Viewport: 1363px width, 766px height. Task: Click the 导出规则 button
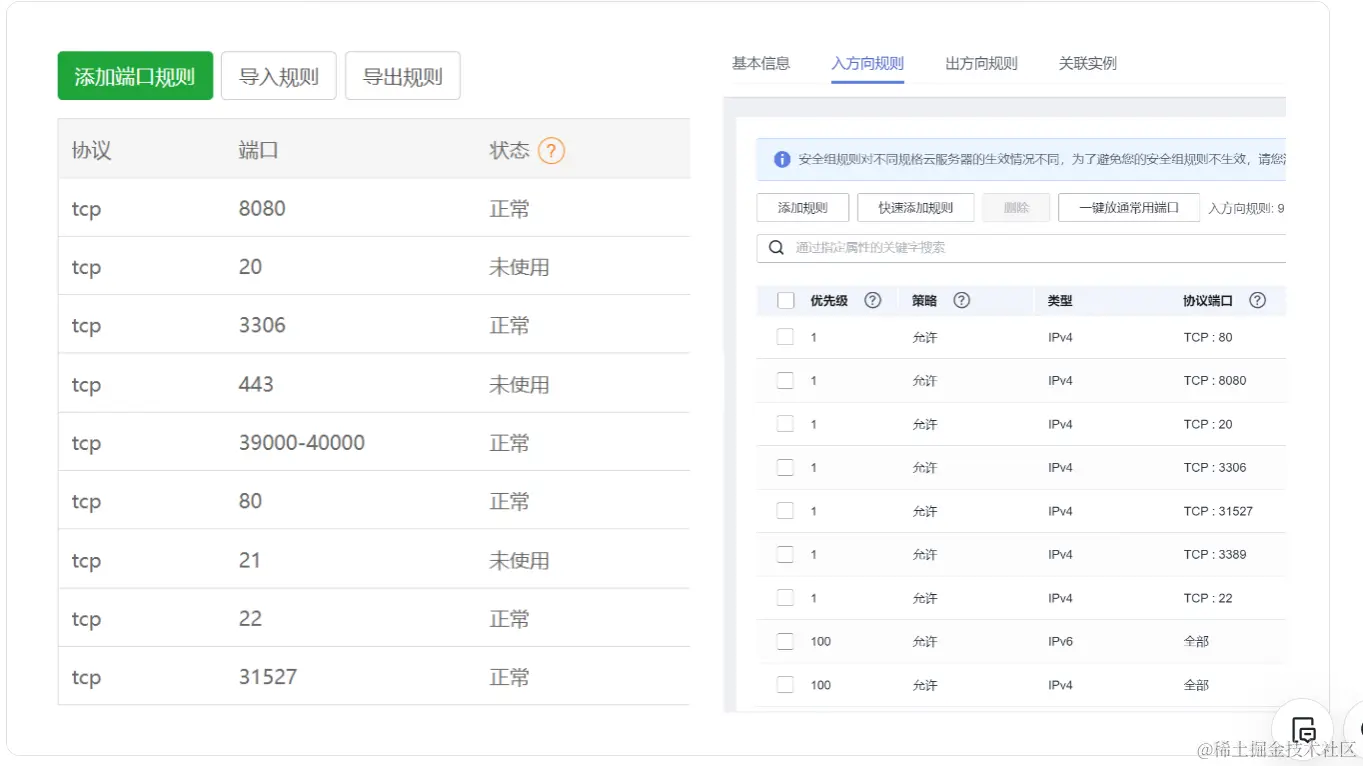(x=402, y=76)
